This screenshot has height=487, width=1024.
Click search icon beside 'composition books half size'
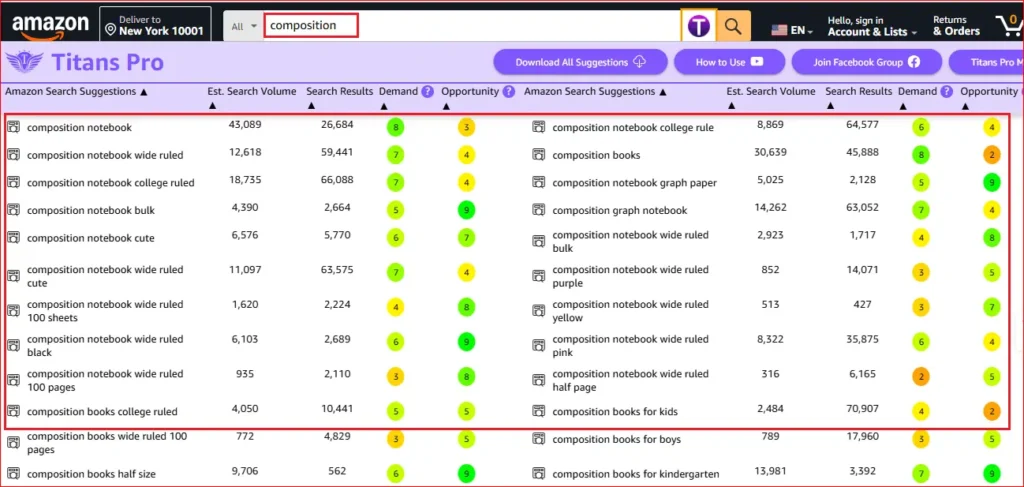point(14,474)
